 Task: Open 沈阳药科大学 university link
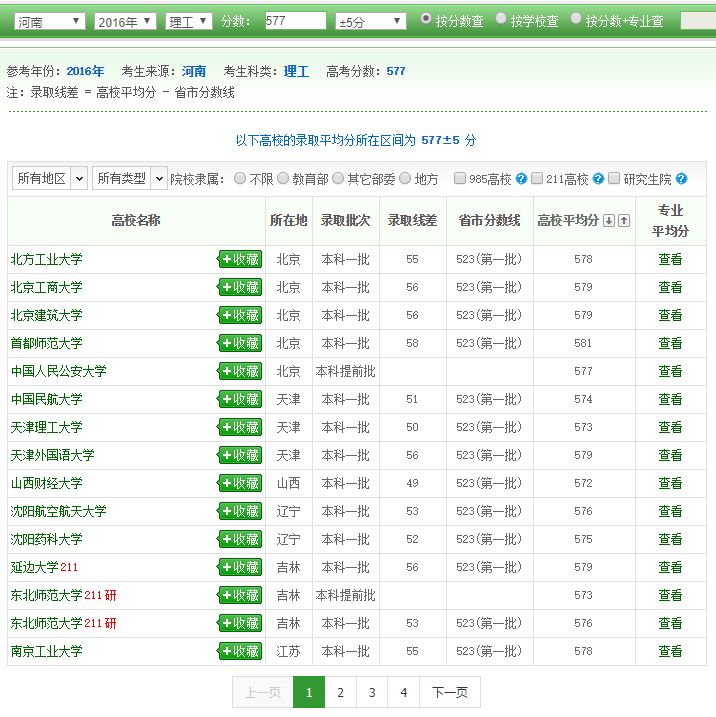pos(47,539)
